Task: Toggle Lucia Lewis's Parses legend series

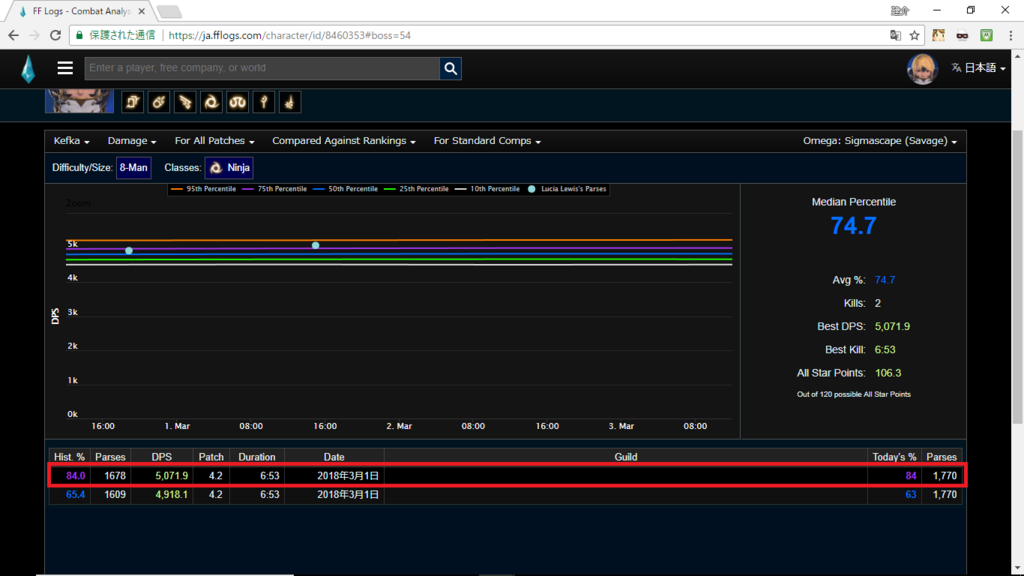Action: (x=567, y=189)
